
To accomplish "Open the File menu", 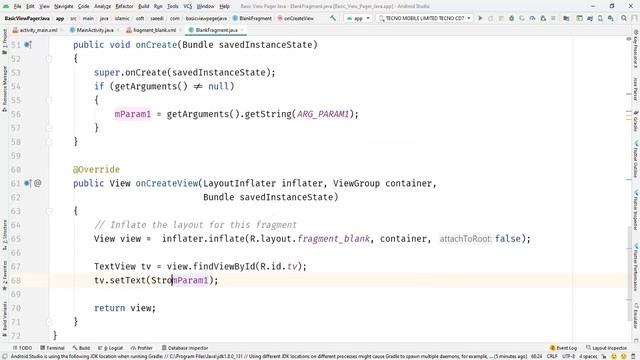I will coord(17,6).
